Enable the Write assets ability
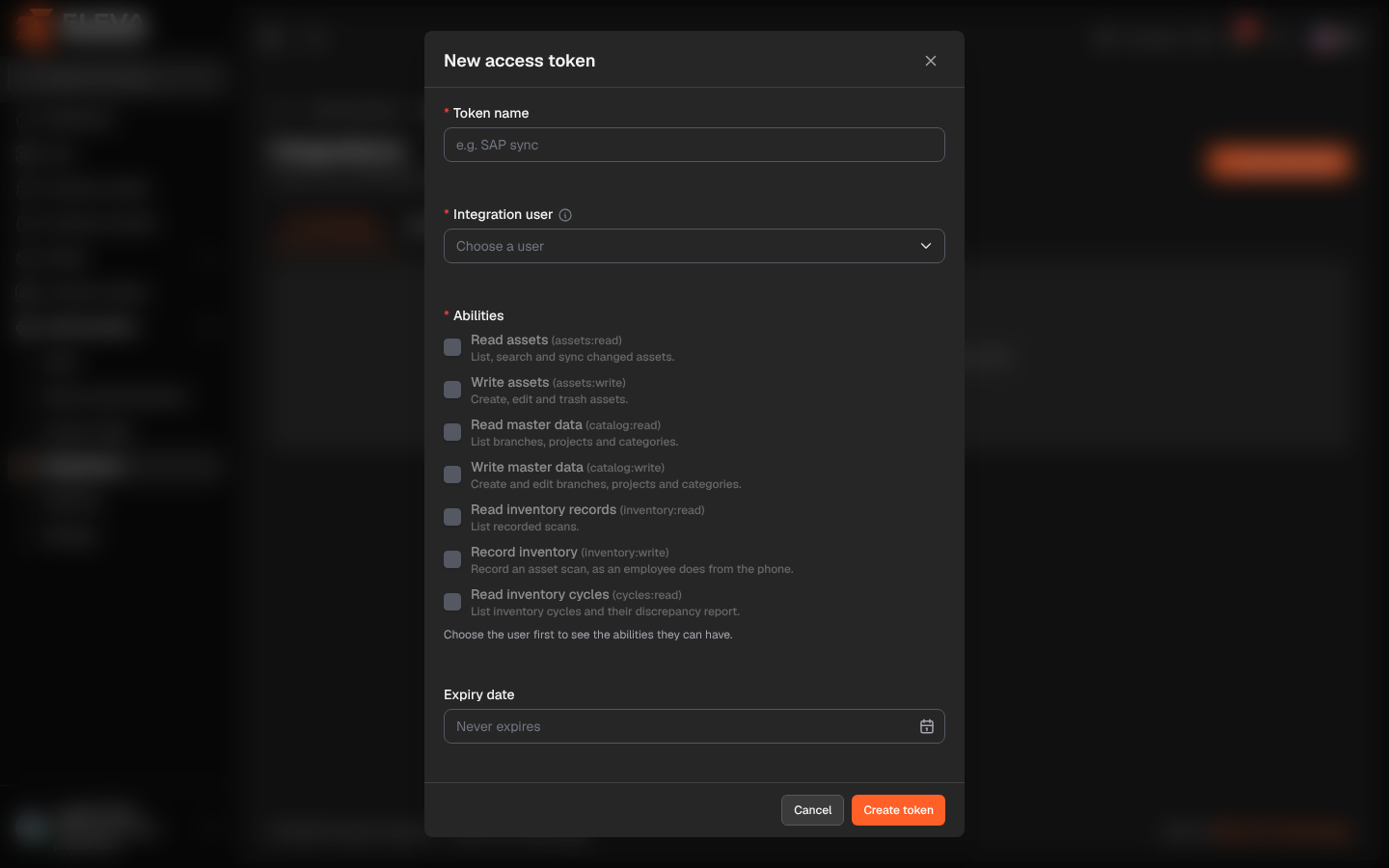1389x868 pixels. tap(452, 390)
